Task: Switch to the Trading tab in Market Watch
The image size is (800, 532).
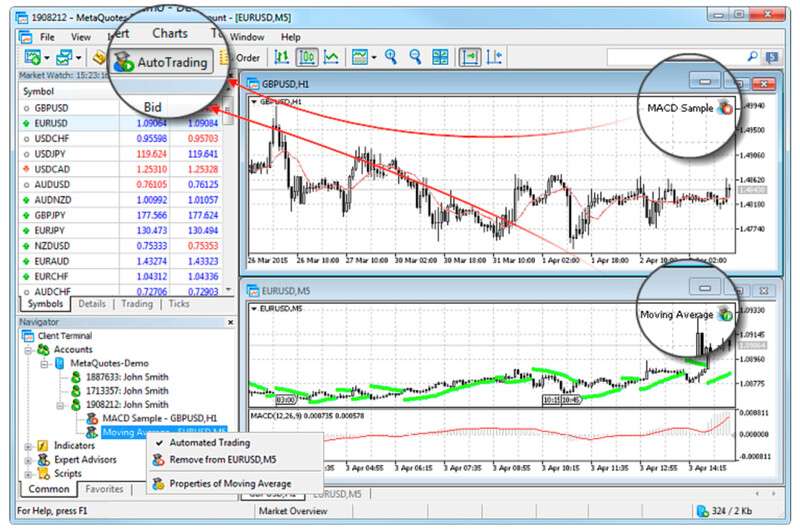Action: point(137,303)
